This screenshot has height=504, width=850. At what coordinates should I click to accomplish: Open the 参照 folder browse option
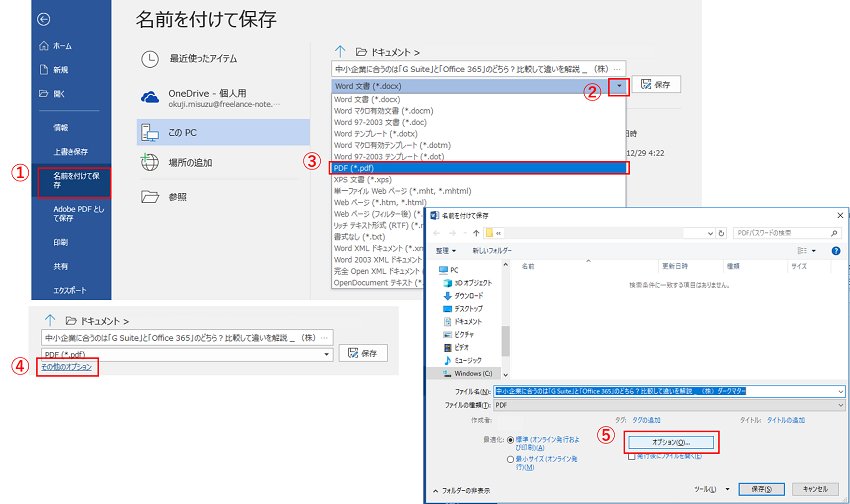150,196
